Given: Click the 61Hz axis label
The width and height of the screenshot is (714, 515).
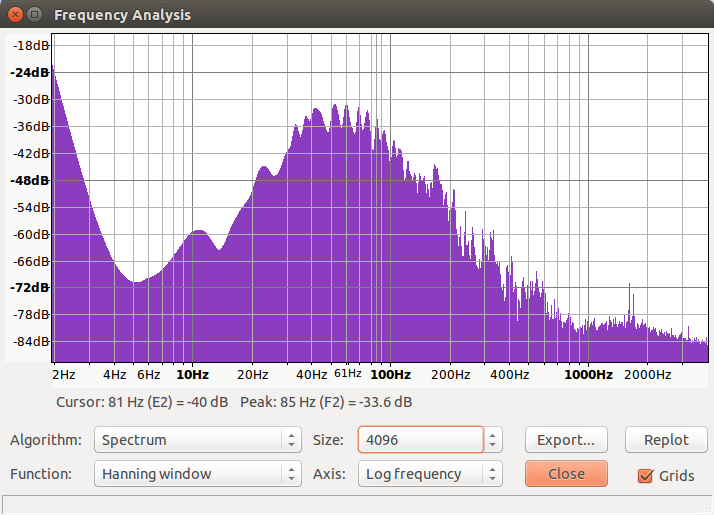Looking at the screenshot, I should coord(347,373).
